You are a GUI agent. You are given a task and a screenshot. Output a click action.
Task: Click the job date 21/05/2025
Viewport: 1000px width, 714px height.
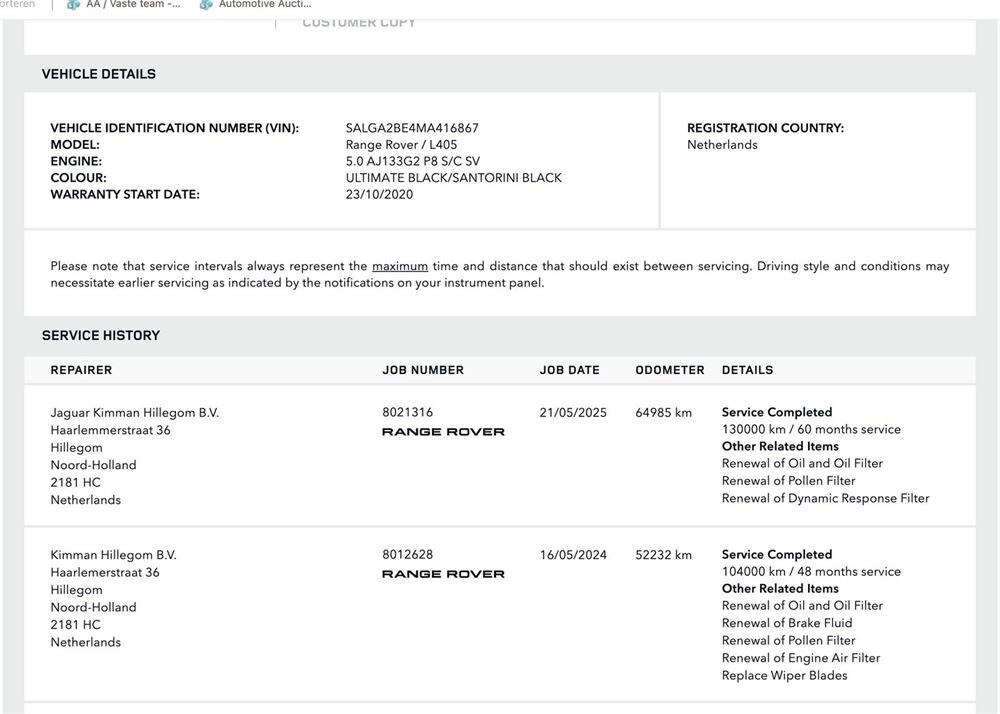coord(573,412)
